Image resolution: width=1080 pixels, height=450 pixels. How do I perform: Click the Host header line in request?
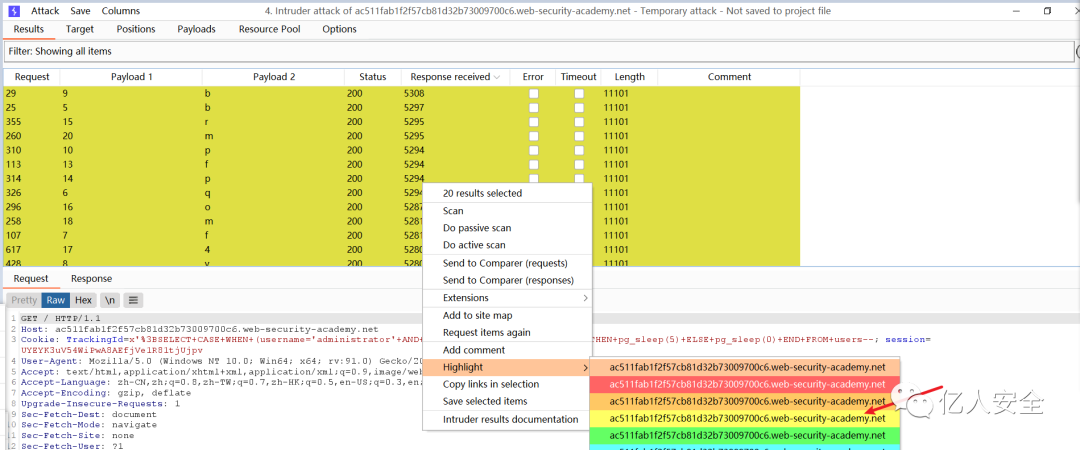pyautogui.click(x=200, y=329)
